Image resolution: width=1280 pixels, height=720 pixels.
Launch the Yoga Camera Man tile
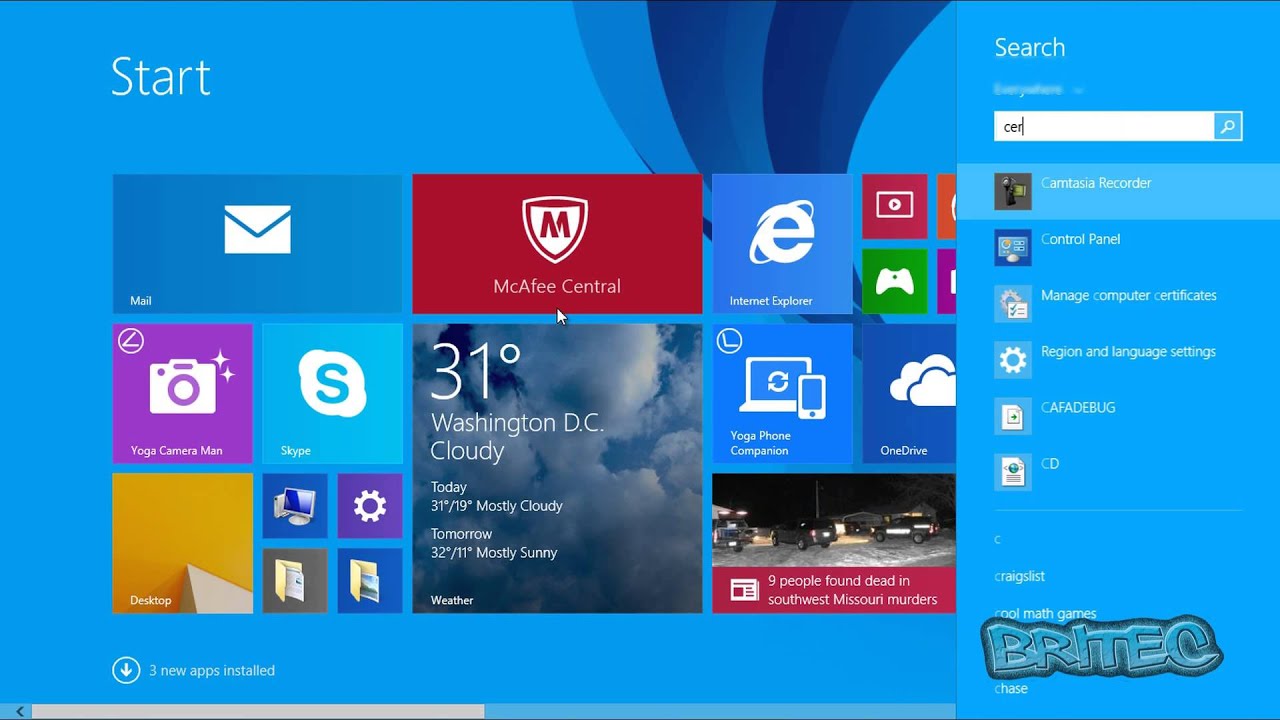182,394
